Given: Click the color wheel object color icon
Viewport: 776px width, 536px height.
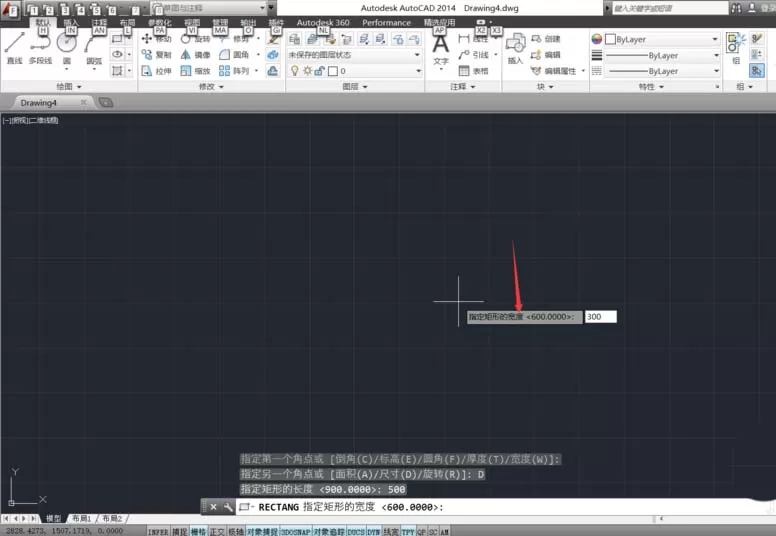Looking at the screenshot, I should (x=597, y=39).
